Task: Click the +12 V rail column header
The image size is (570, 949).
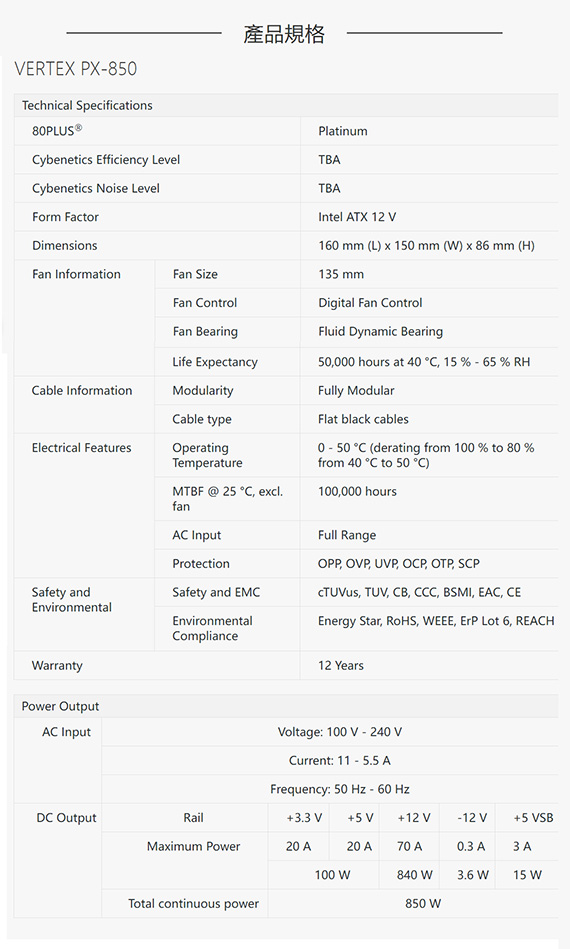Action: click(414, 818)
